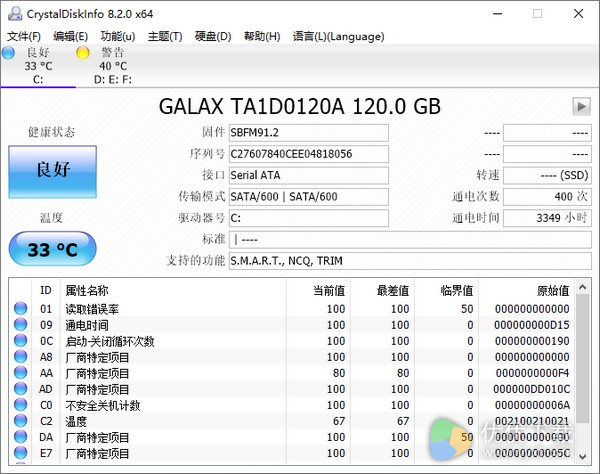Click the supported features field S.M.A.R.T., NCQ, TRIM
Image resolution: width=600 pixels, height=474 pixels.
point(410,261)
